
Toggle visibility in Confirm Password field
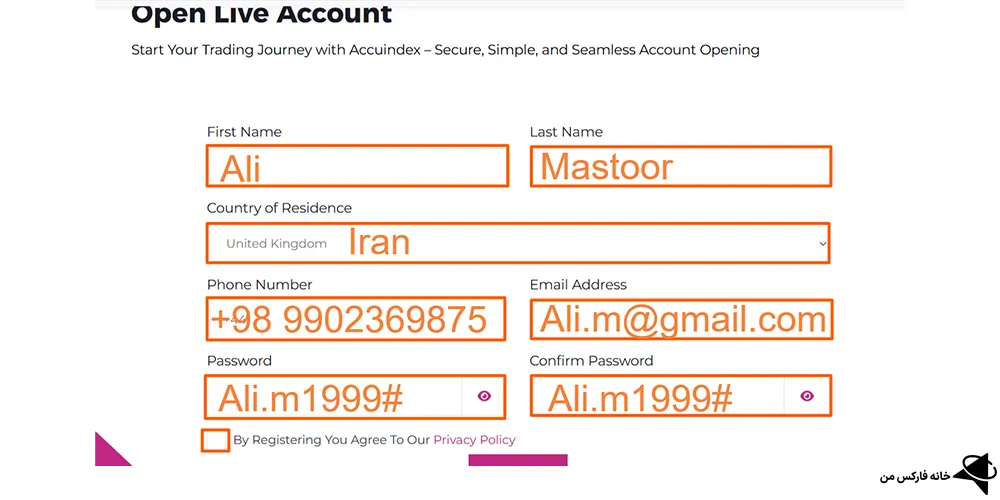pos(807,396)
